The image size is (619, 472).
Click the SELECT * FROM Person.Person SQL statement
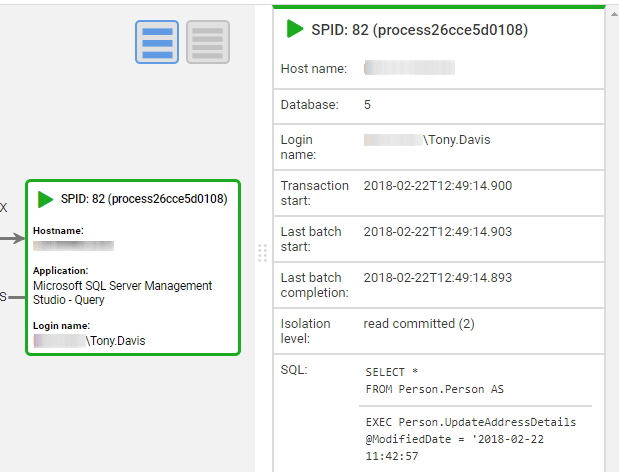click(434, 381)
